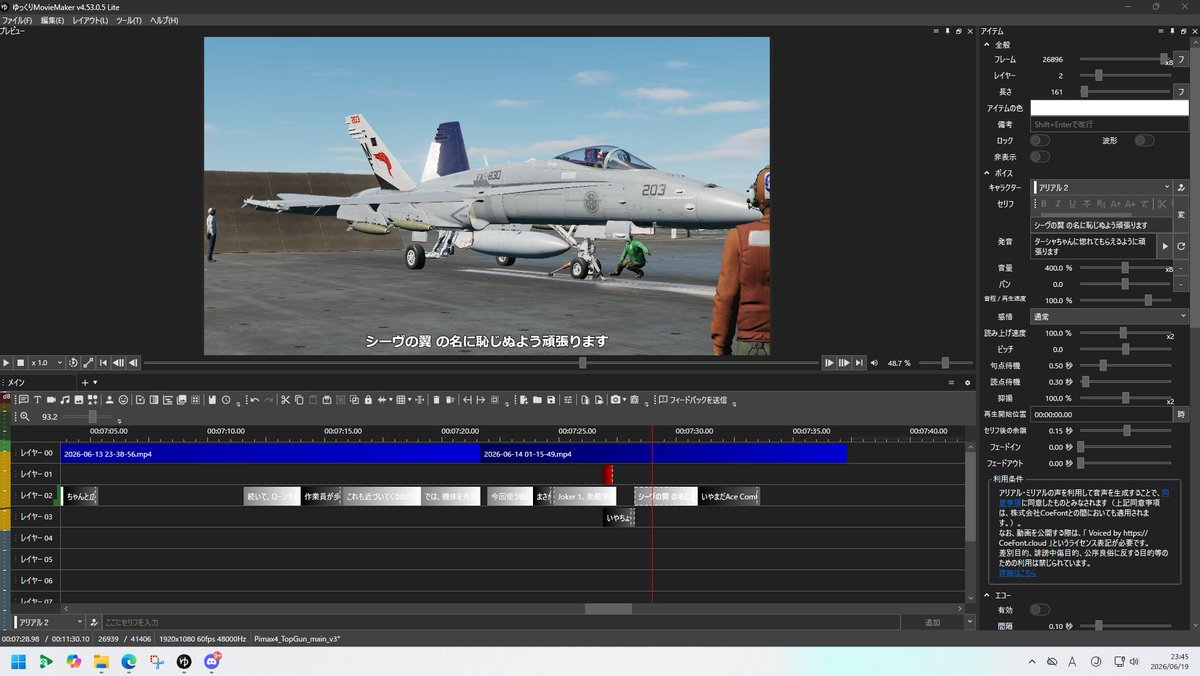This screenshot has height=676, width=1200.
Task: Take a preview snapshot with the camera icon
Action: 615,400
